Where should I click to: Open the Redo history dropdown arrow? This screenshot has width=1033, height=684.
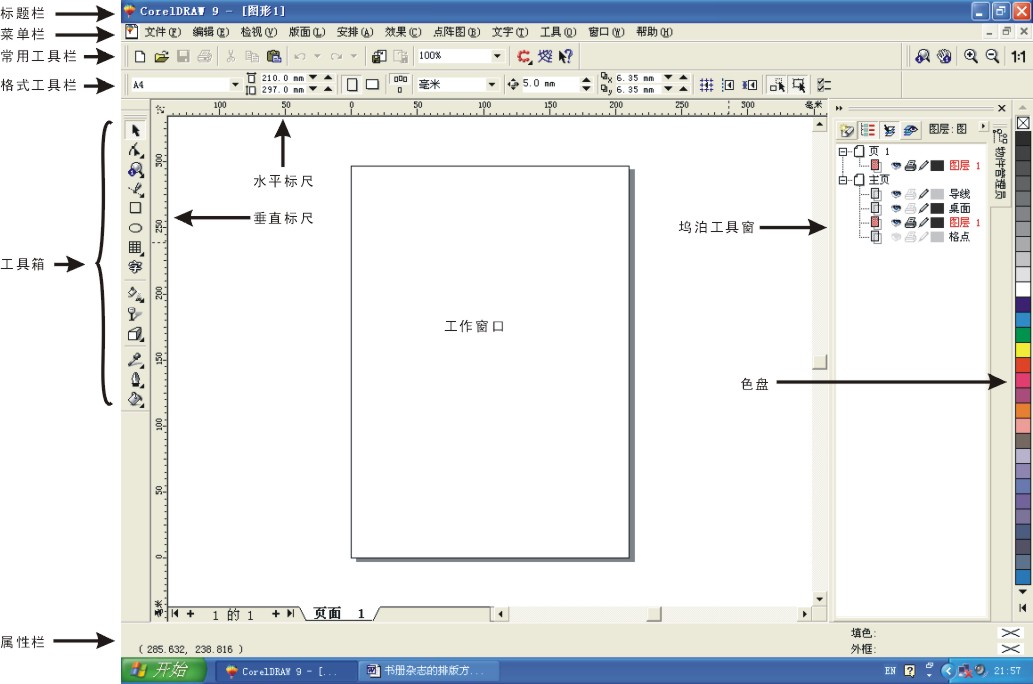354,57
